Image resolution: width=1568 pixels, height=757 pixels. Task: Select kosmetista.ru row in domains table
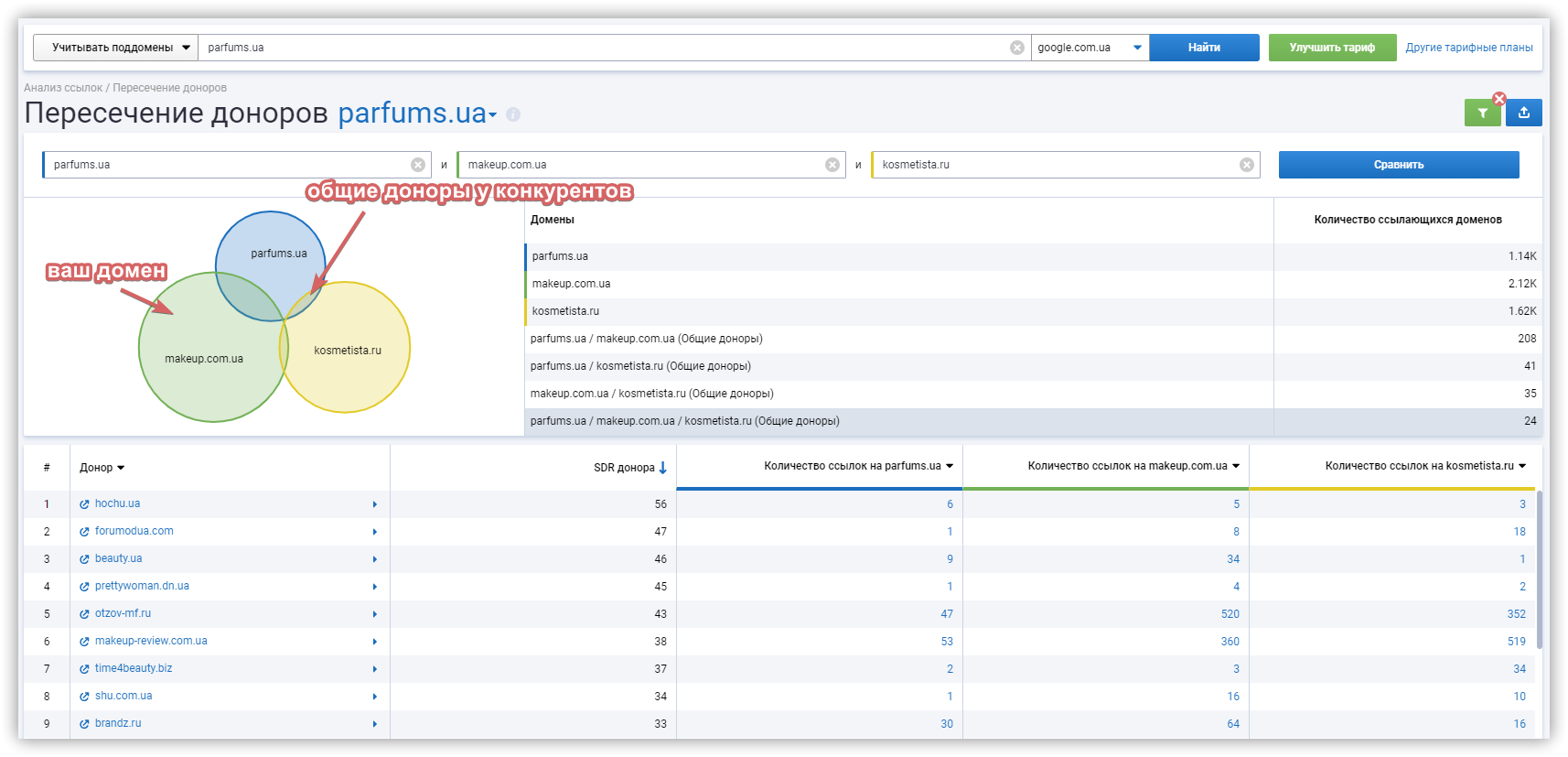pyautogui.click(x=1033, y=311)
